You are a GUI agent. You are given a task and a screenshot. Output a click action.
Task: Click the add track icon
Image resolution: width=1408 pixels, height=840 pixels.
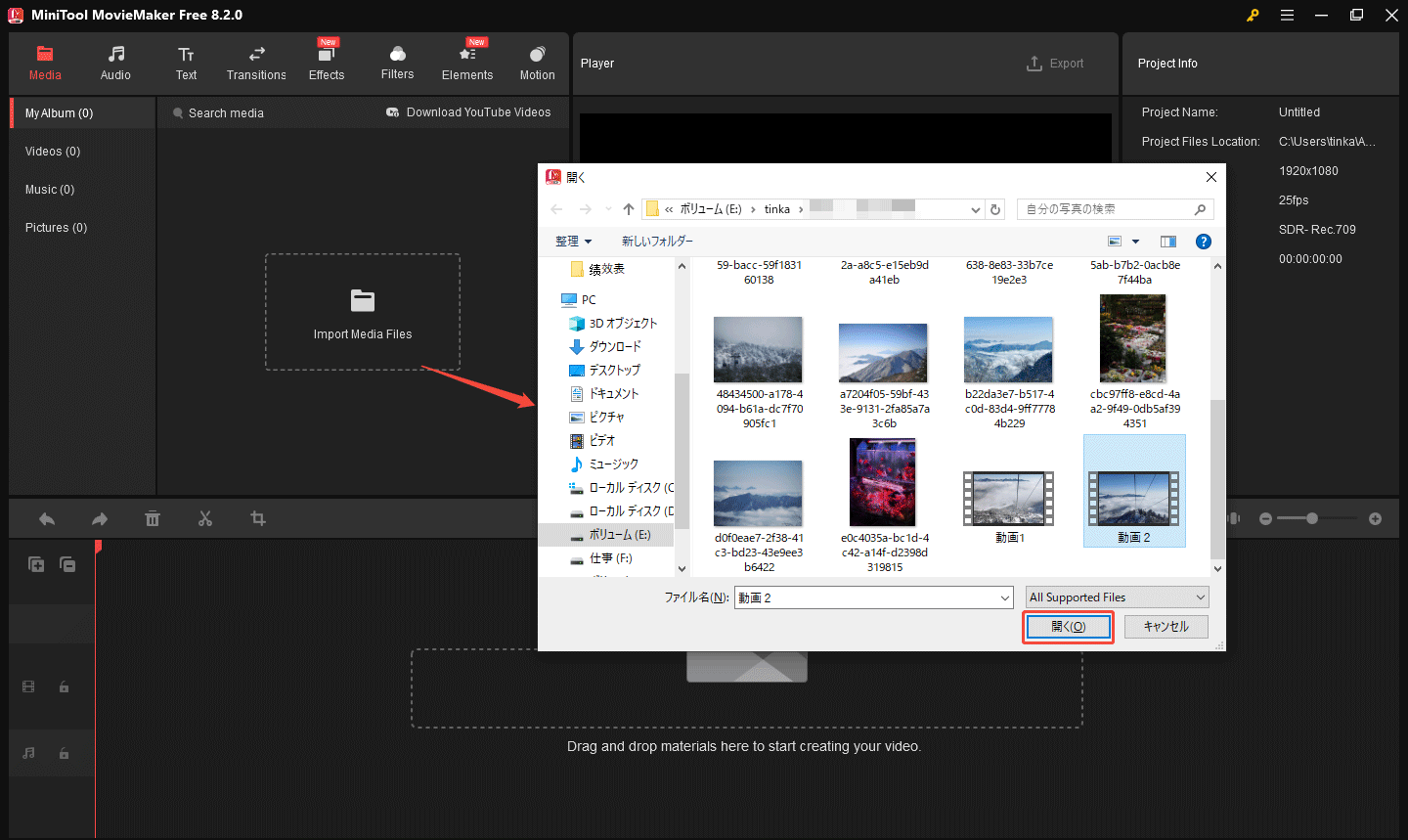[x=36, y=564]
